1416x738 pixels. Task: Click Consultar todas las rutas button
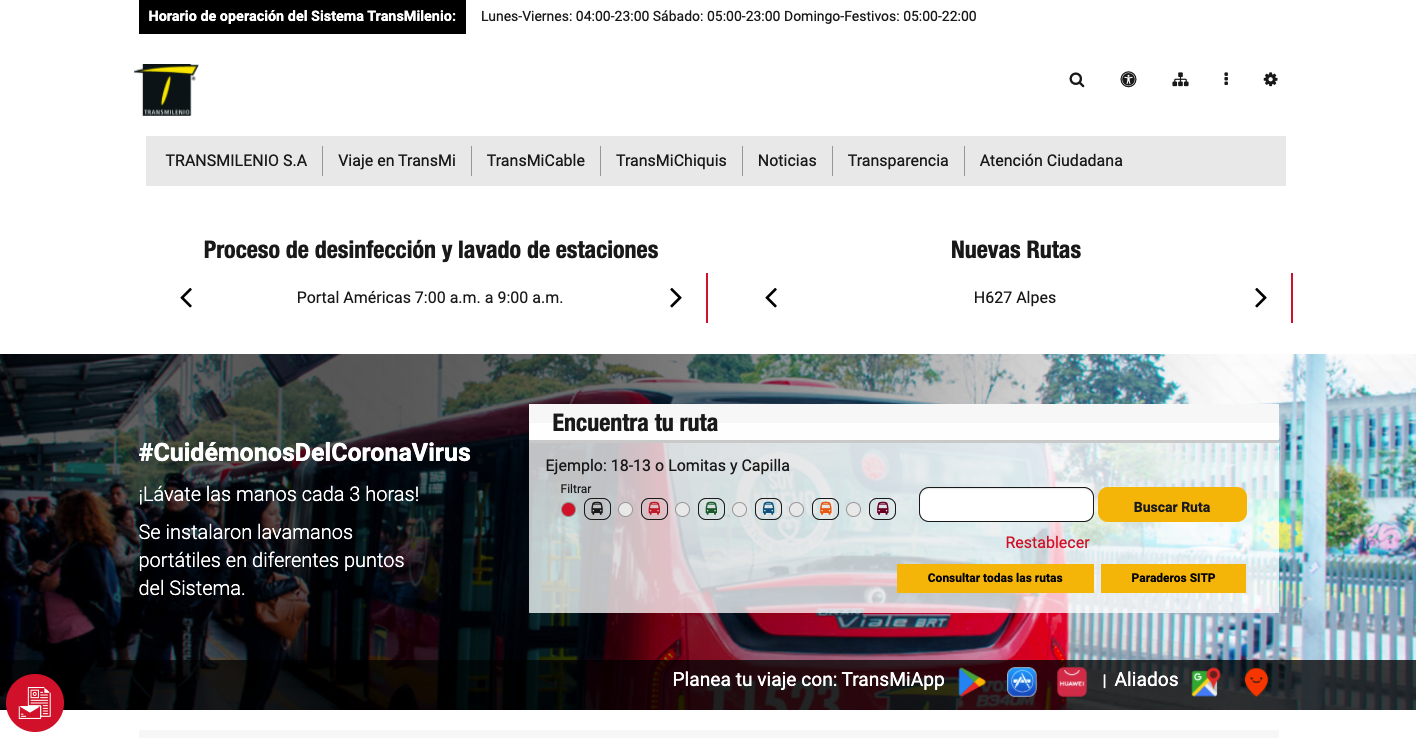[995, 578]
